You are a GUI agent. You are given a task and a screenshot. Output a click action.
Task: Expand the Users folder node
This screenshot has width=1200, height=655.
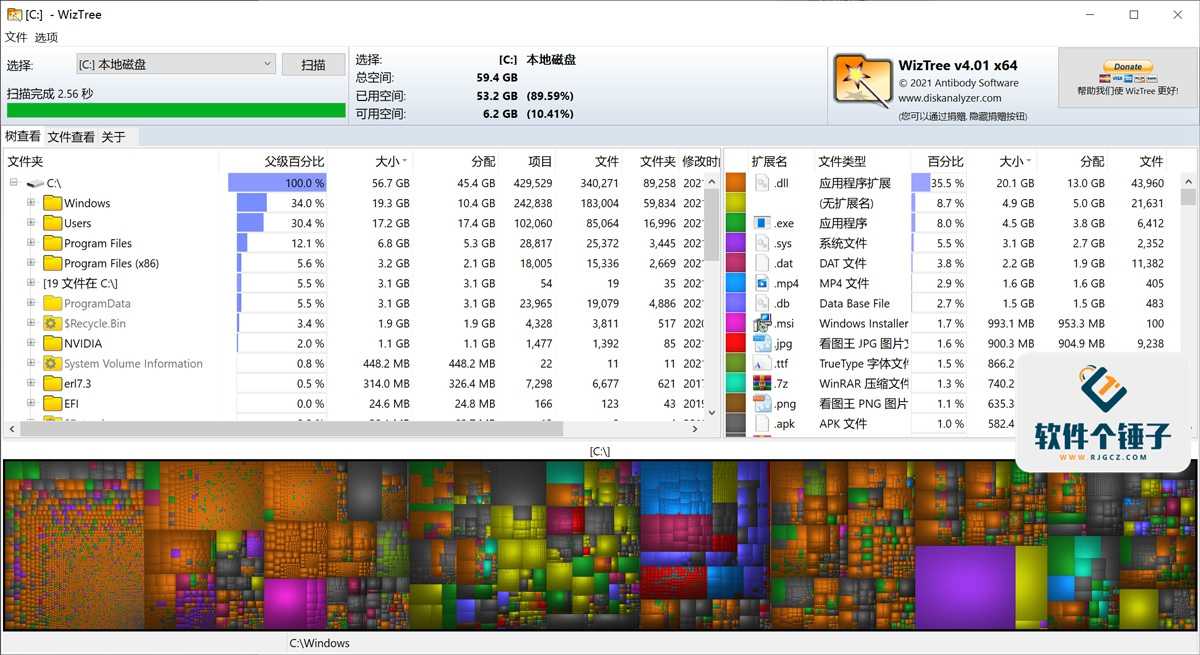pyautogui.click(x=31, y=223)
